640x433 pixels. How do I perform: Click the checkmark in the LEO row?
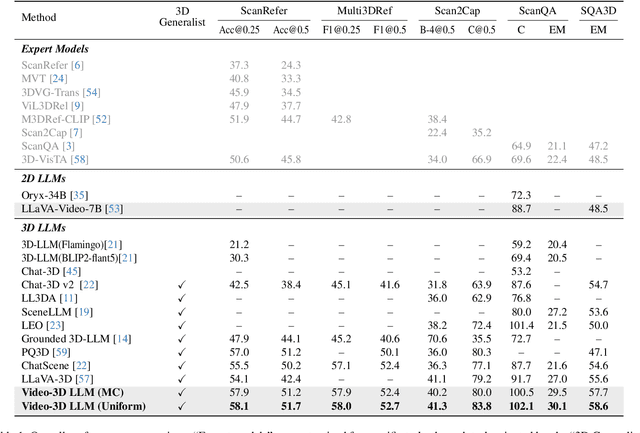(181, 325)
